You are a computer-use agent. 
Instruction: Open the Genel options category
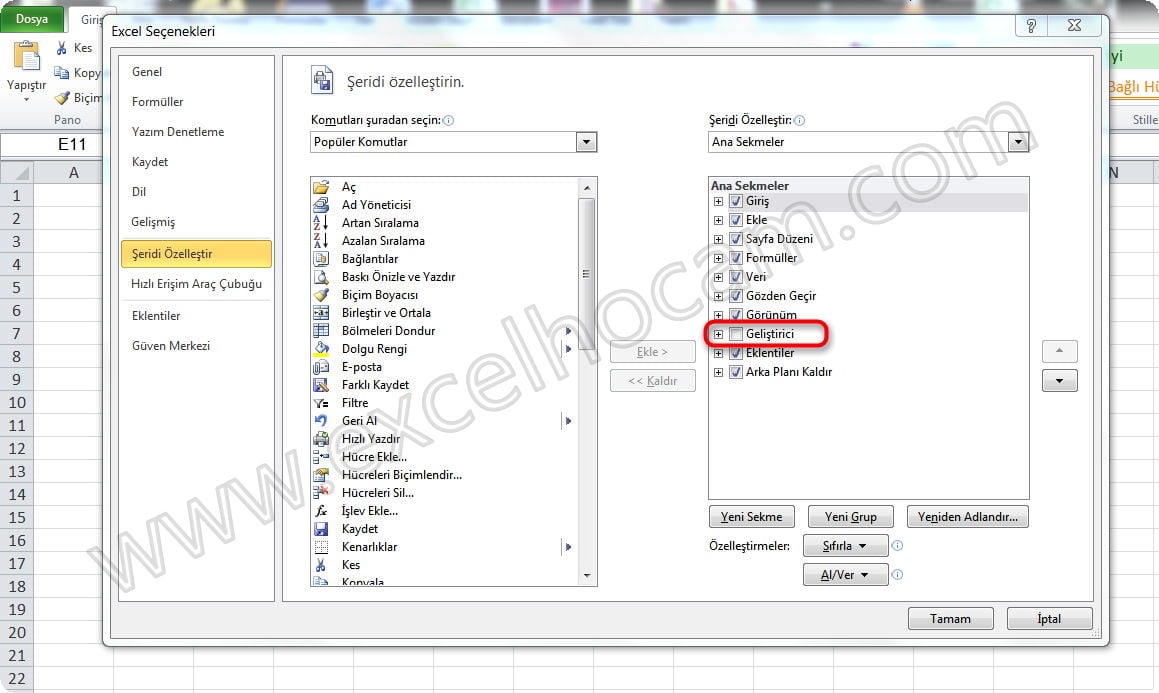click(196, 72)
